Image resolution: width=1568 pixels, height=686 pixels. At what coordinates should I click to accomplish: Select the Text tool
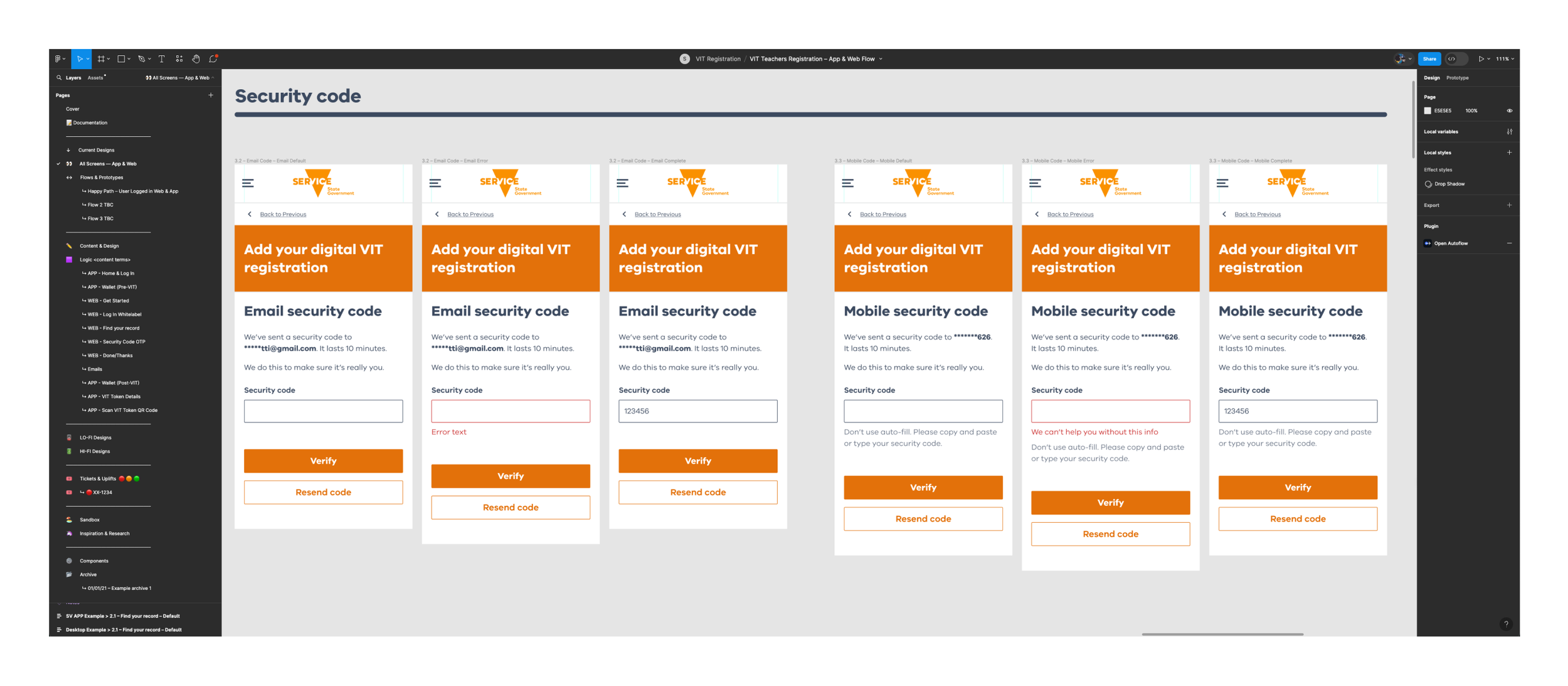(161, 59)
